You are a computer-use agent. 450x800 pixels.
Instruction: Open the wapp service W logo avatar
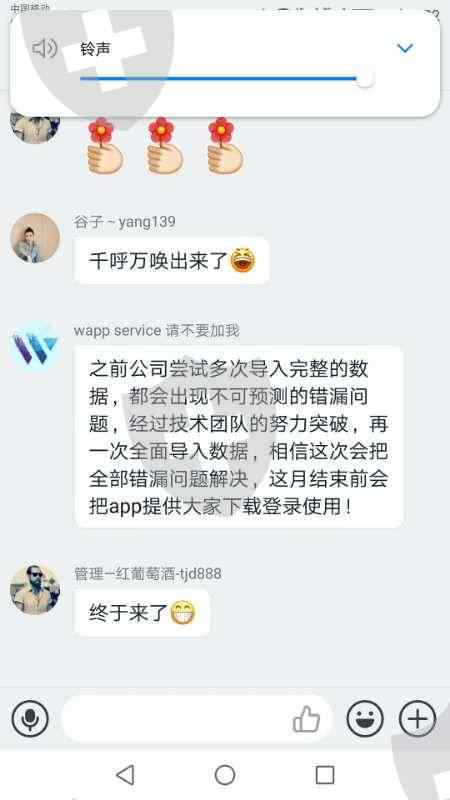point(35,348)
